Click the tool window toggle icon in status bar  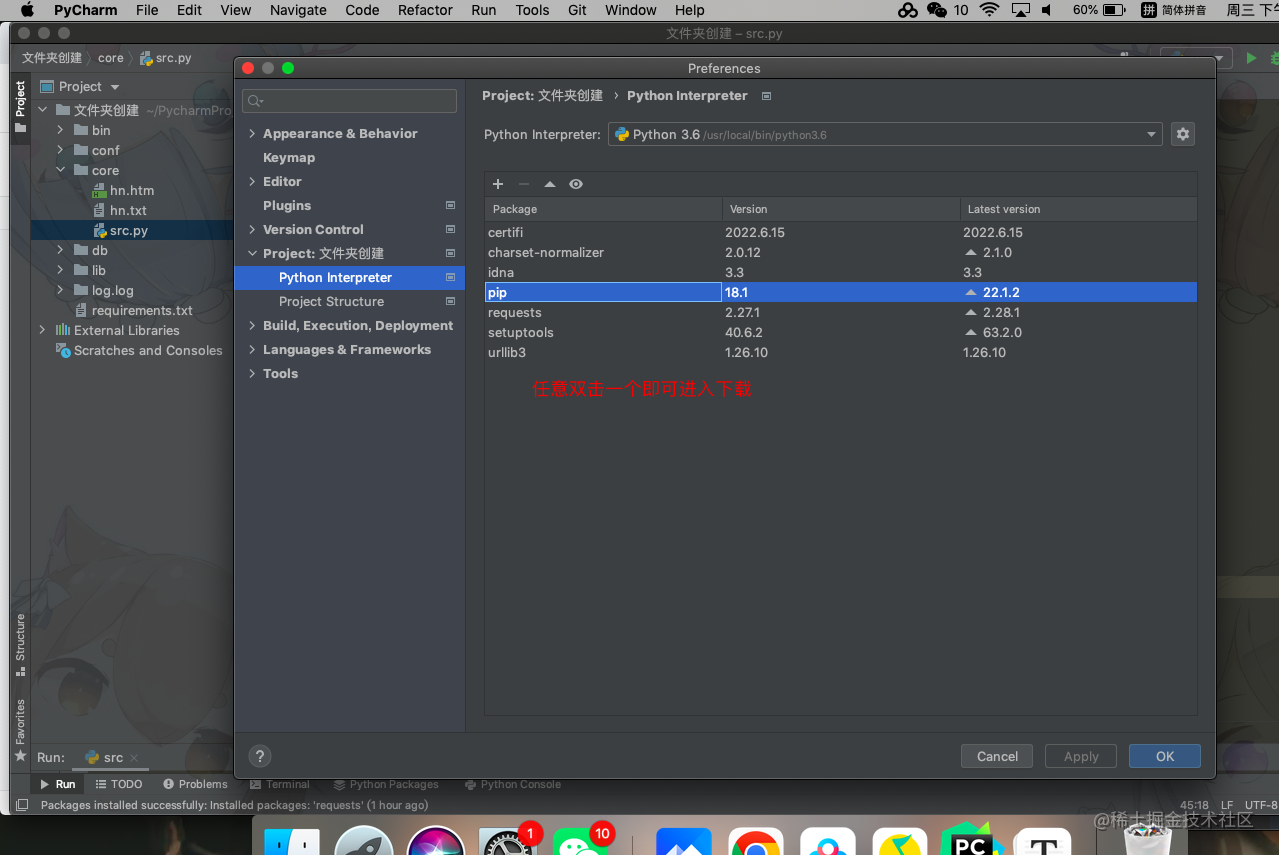click(x=22, y=805)
